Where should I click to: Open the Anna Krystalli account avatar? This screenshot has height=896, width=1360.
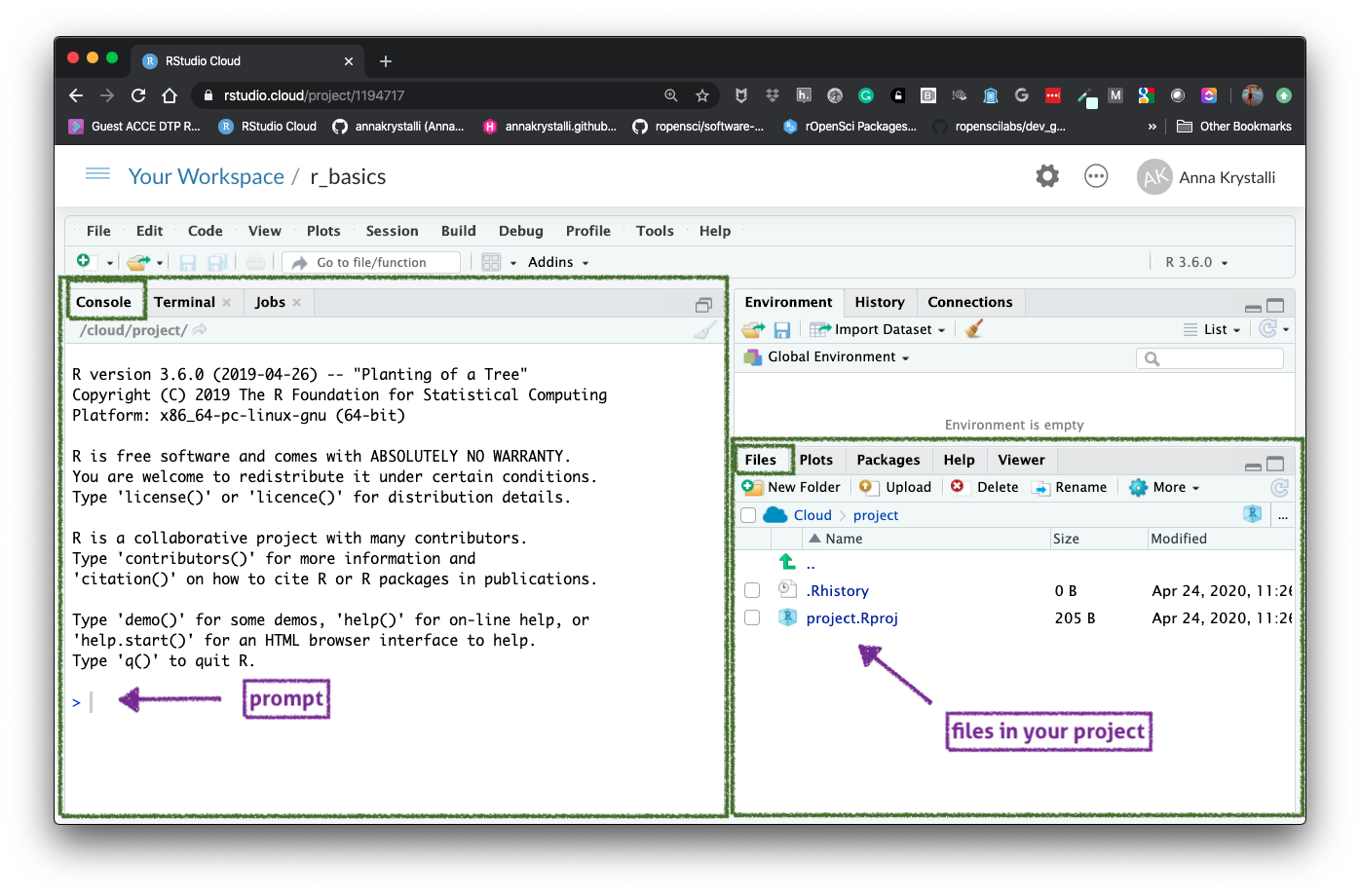(x=1154, y=177)
